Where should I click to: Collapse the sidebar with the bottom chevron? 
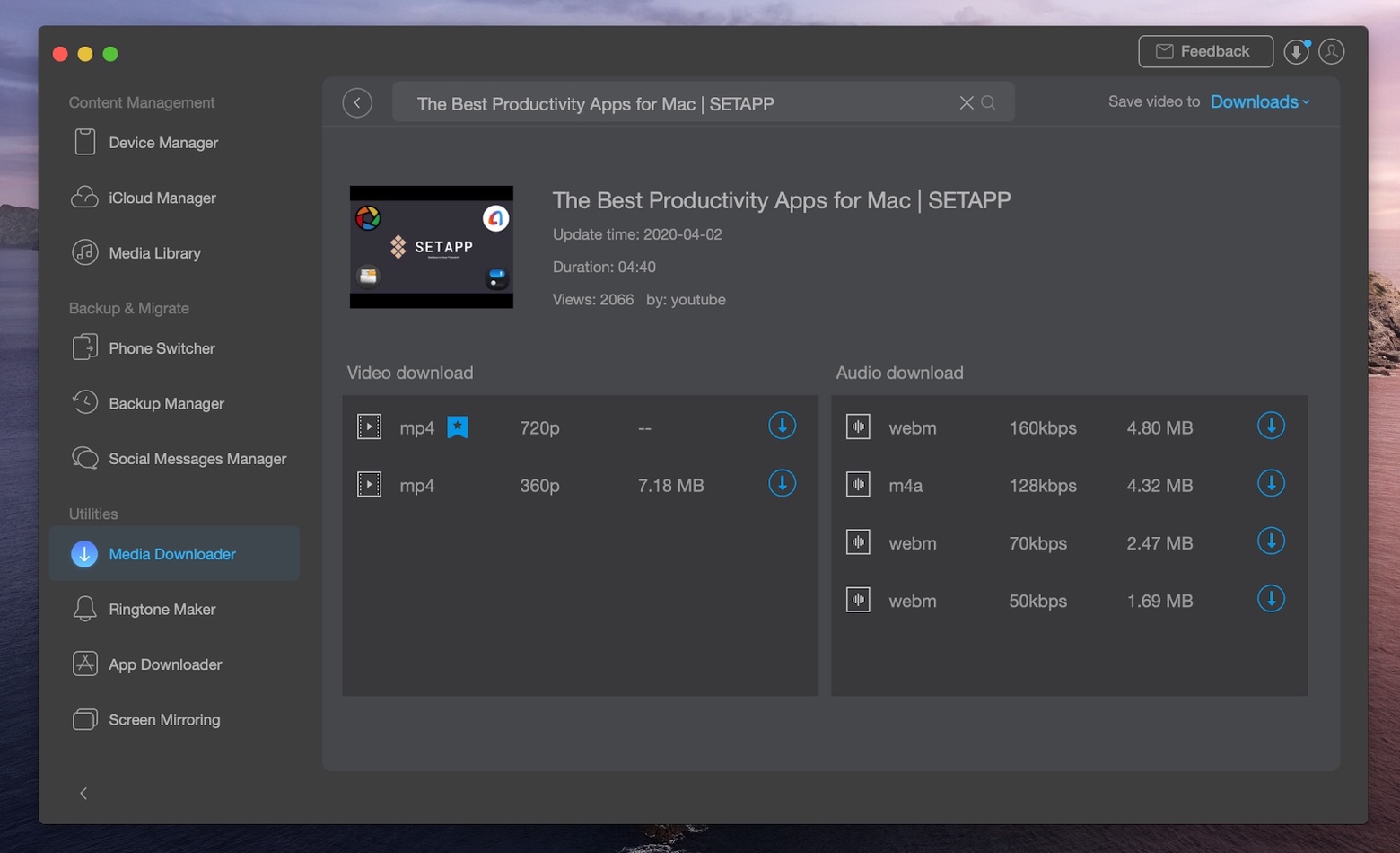pyautogui.click(x=83, y=793)
